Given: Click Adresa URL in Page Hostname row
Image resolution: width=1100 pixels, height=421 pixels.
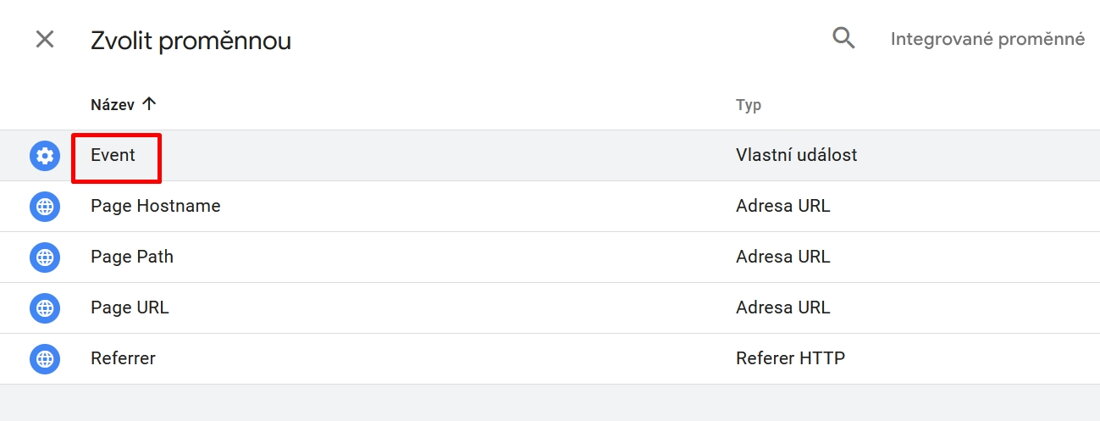Looking at the screenshot, I should pyautogui.click(x=783, y=206).
